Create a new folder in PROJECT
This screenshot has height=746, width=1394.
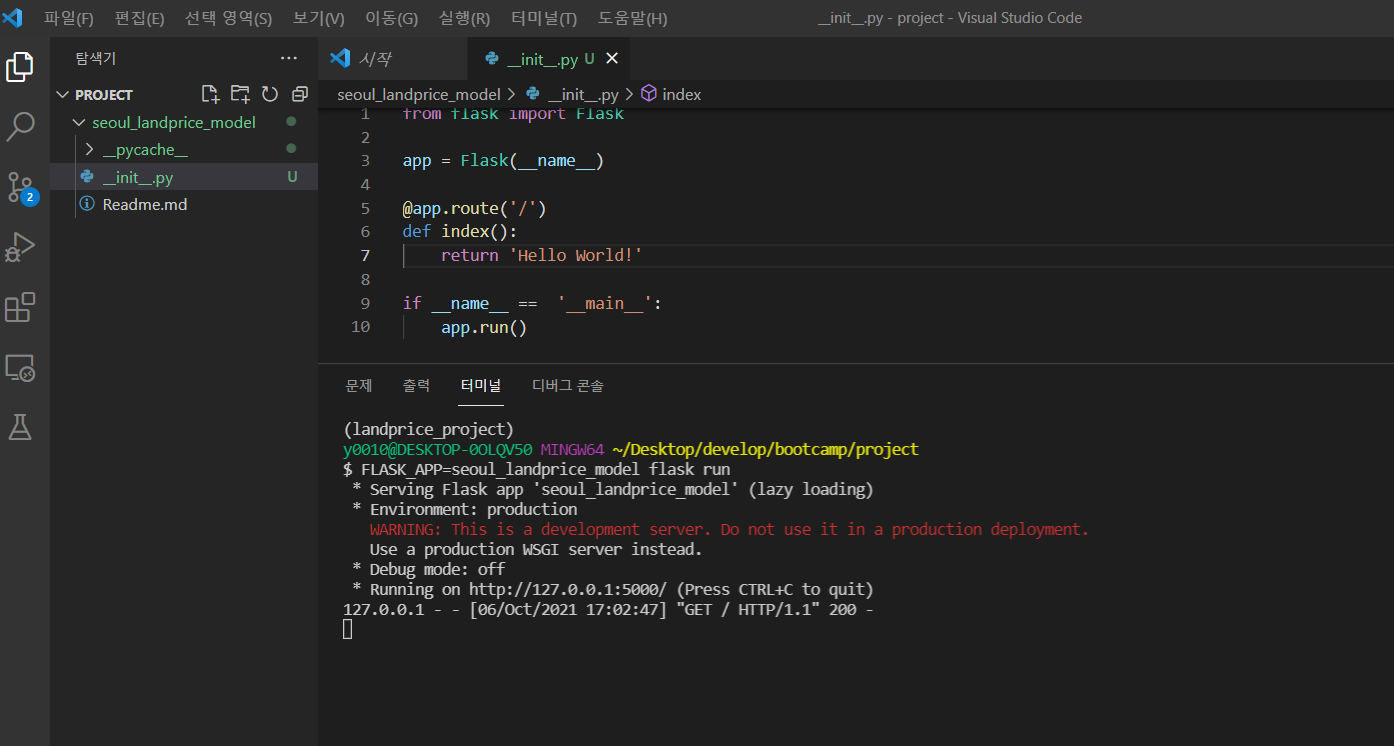pyautogui.click(x=240, y=94)
